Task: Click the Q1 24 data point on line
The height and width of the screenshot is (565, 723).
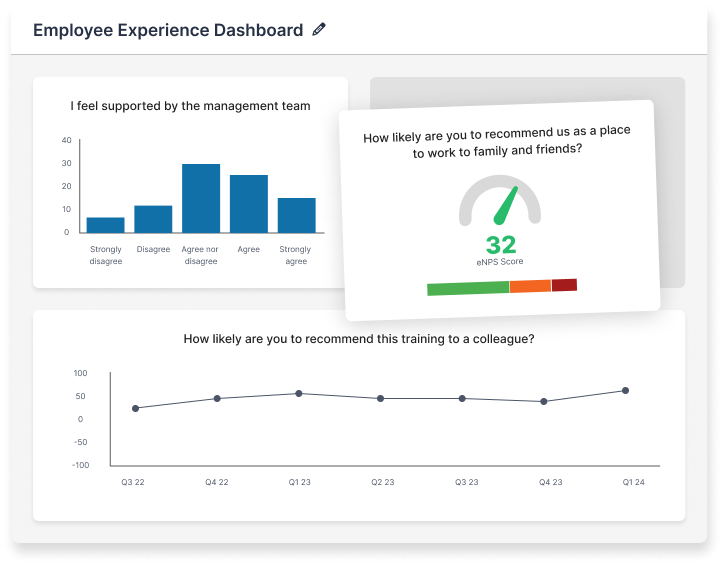Action: [x=625, y=390]
